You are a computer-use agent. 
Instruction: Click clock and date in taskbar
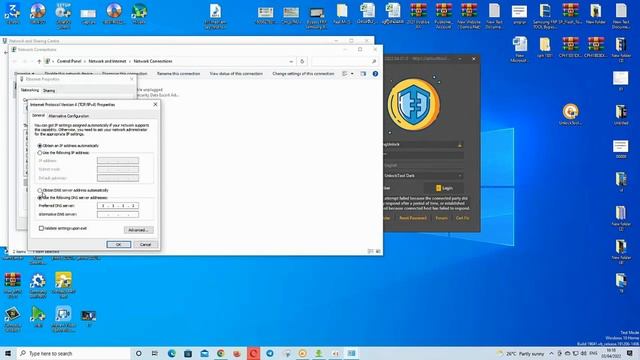(x=611, y=353)
